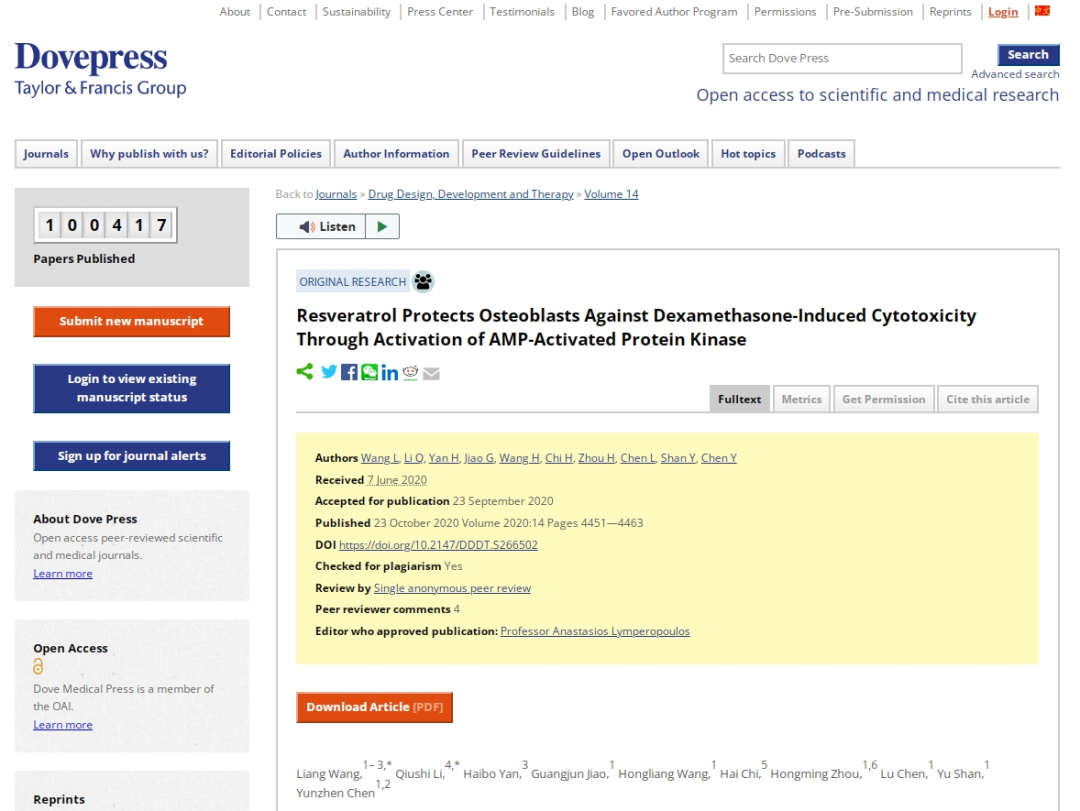
Task: Go back to Journals breadcrumb link
Action: point(336,194)
